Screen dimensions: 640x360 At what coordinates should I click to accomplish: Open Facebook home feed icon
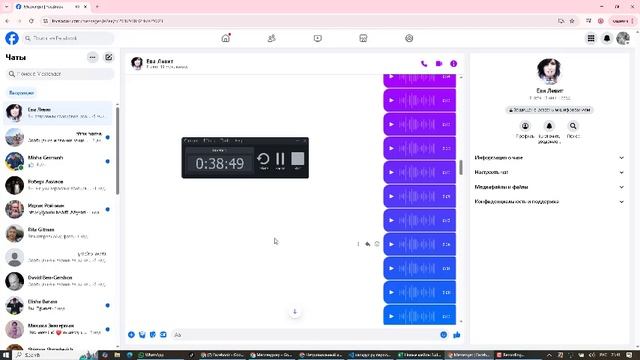click(x=226, y=38)
